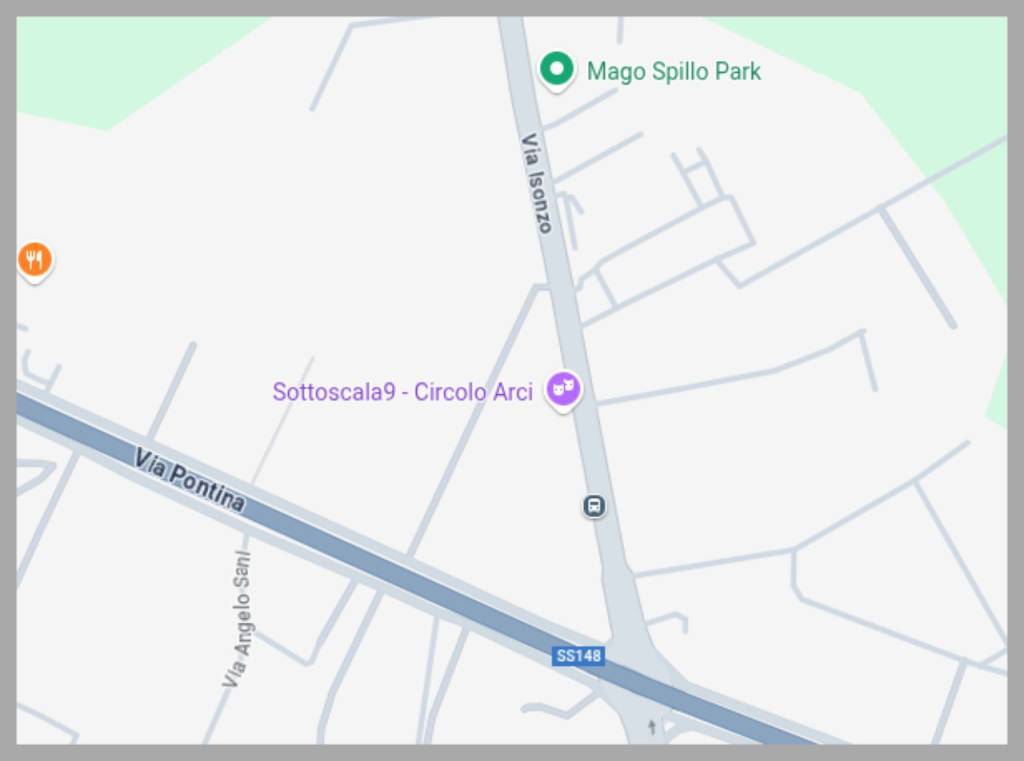Click the curved road stub left of the one-way arrow
The height and width of the screenshot is (761, 1024).
[557, 707]
